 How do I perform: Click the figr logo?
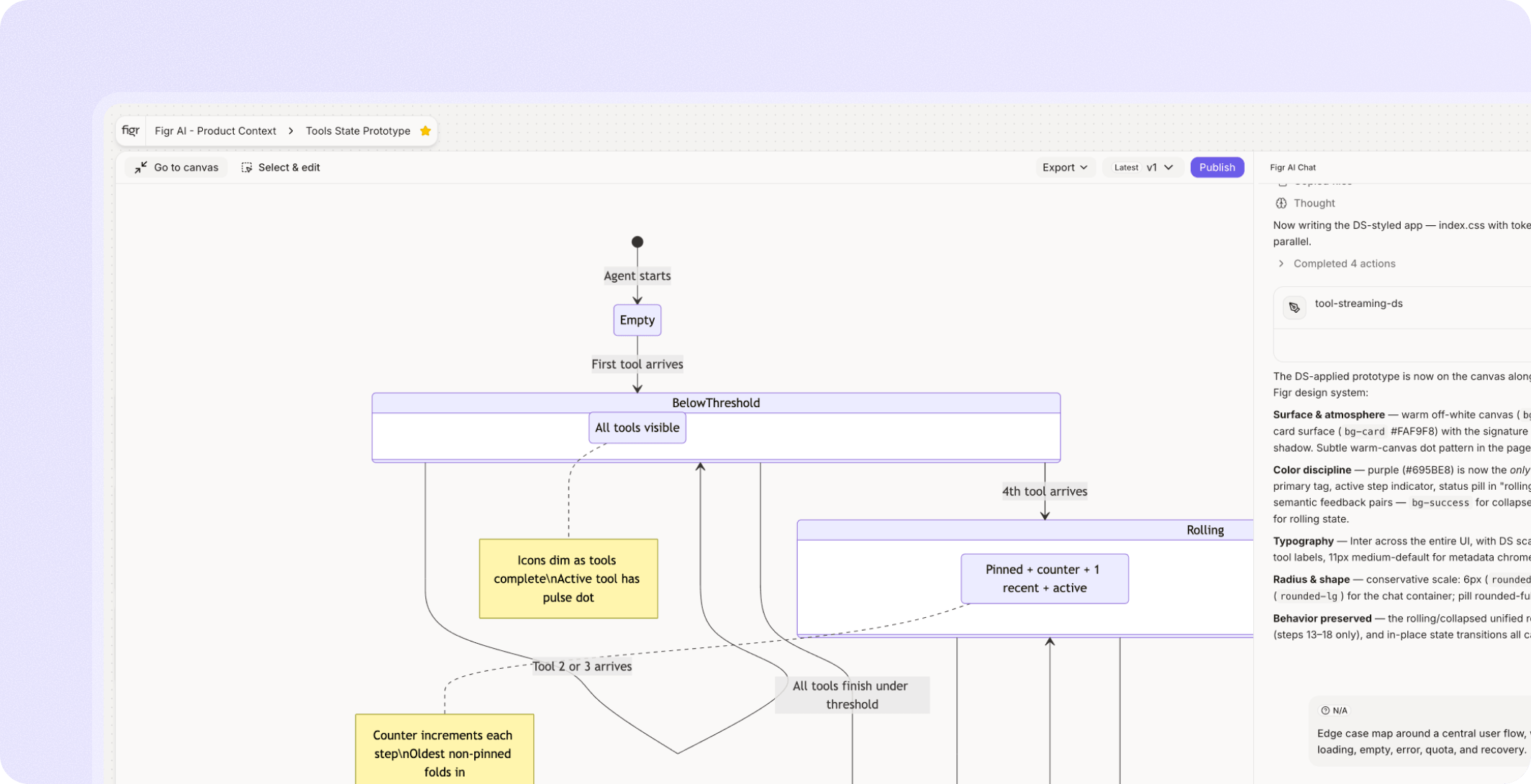131,130
